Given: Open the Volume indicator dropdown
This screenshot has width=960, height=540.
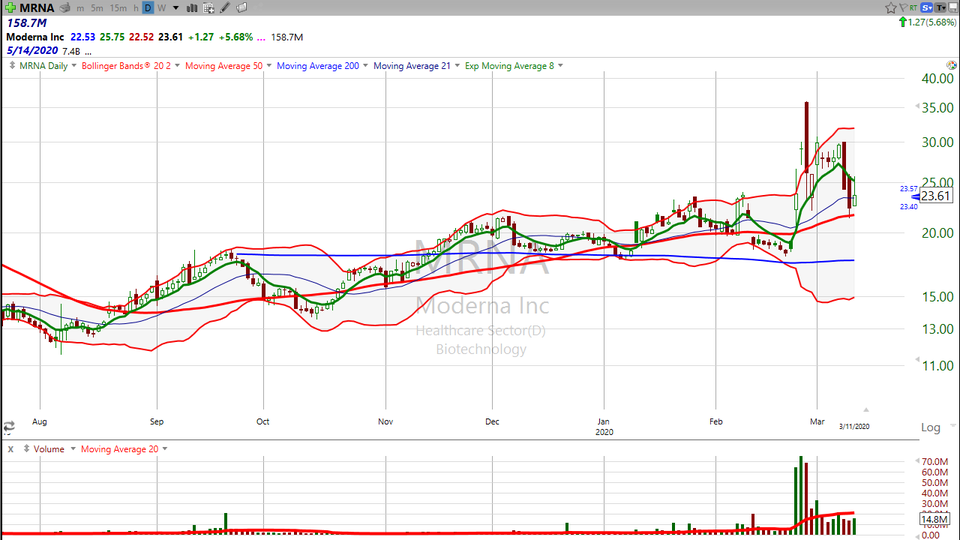Looking at the screenshot, I should [x=73, y=449].
